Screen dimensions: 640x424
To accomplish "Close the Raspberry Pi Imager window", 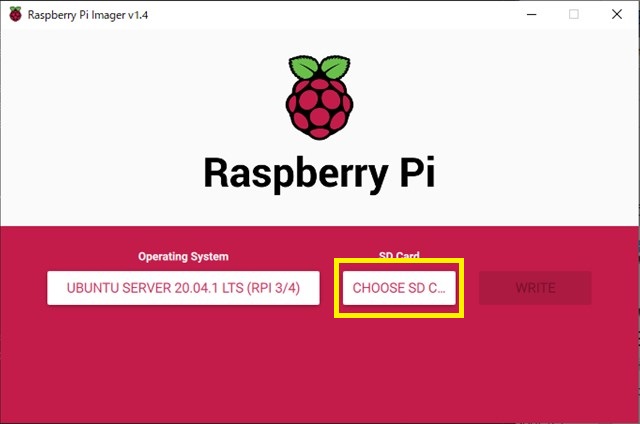I will click(617, 14).
